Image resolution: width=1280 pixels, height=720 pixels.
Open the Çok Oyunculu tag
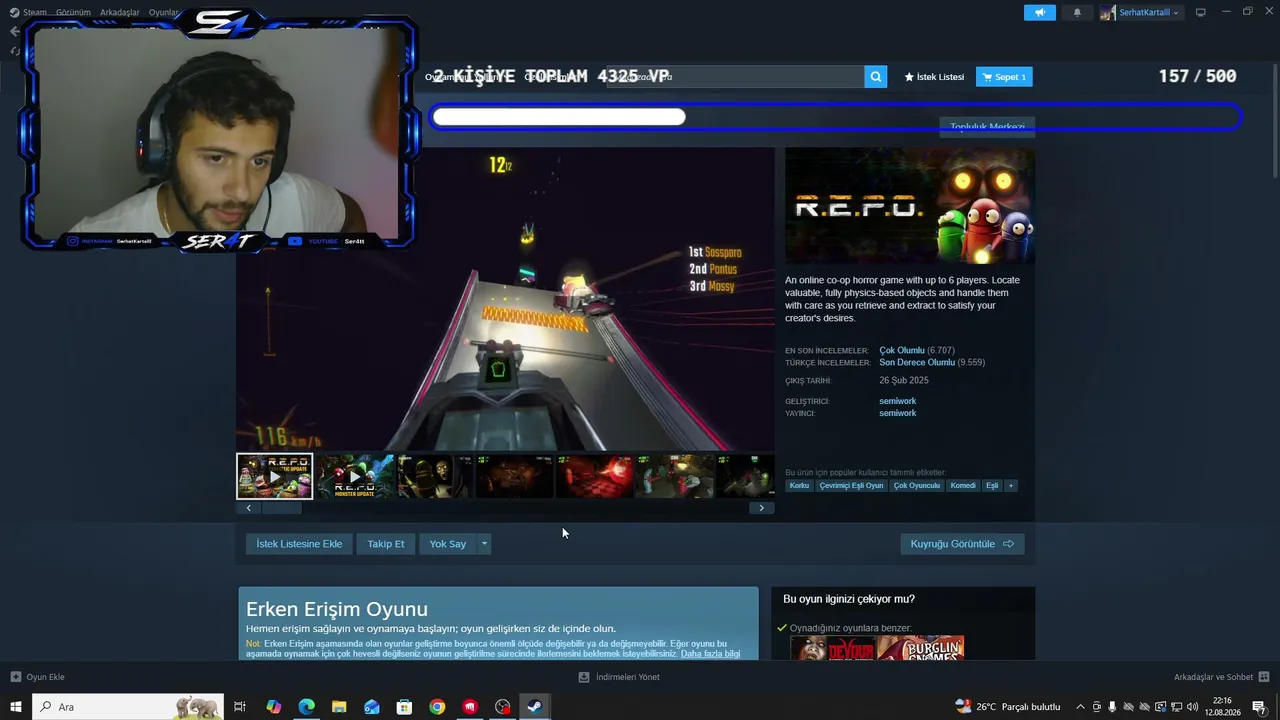[917, 486]
